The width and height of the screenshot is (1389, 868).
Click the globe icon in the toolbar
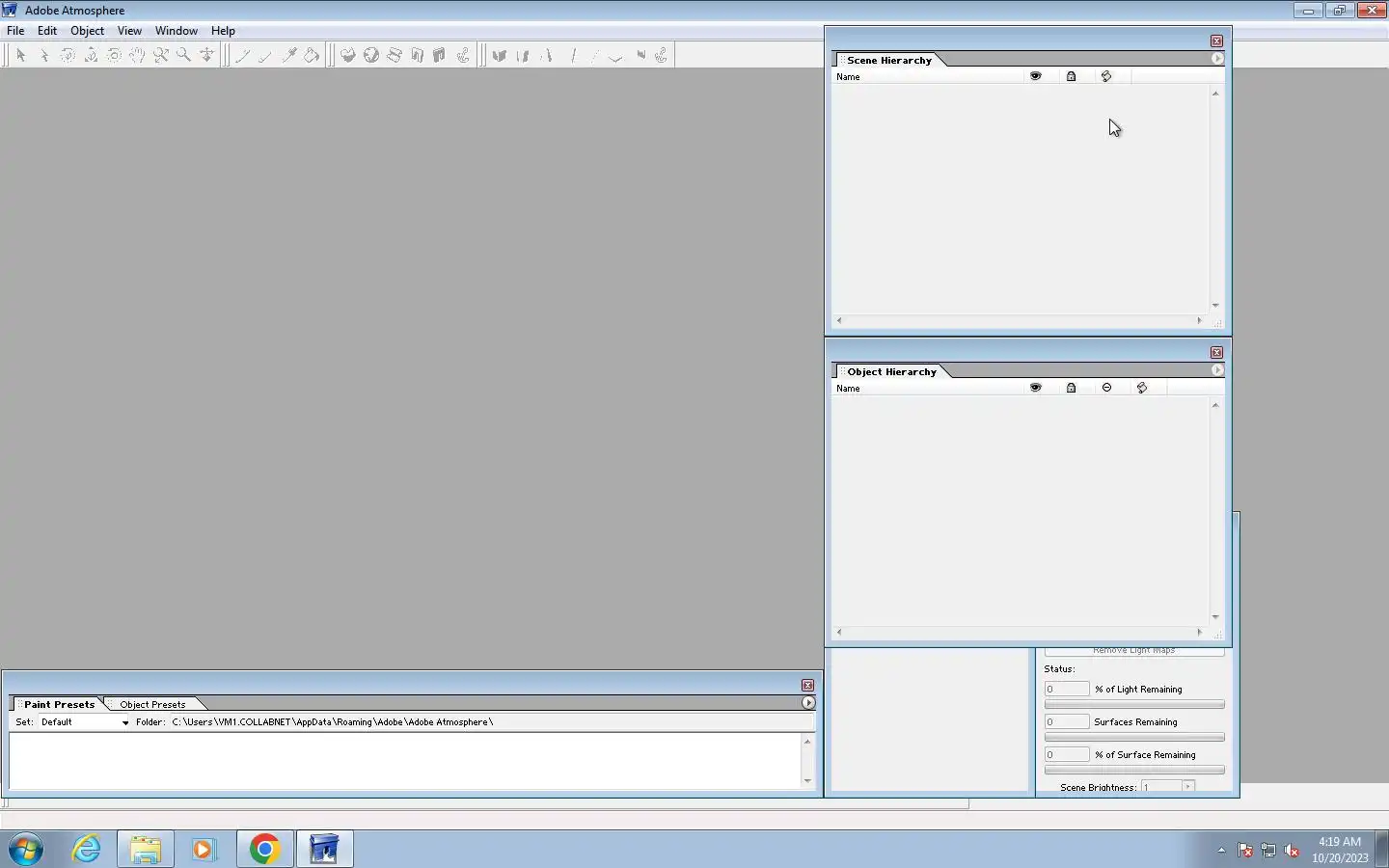(371, 56)
